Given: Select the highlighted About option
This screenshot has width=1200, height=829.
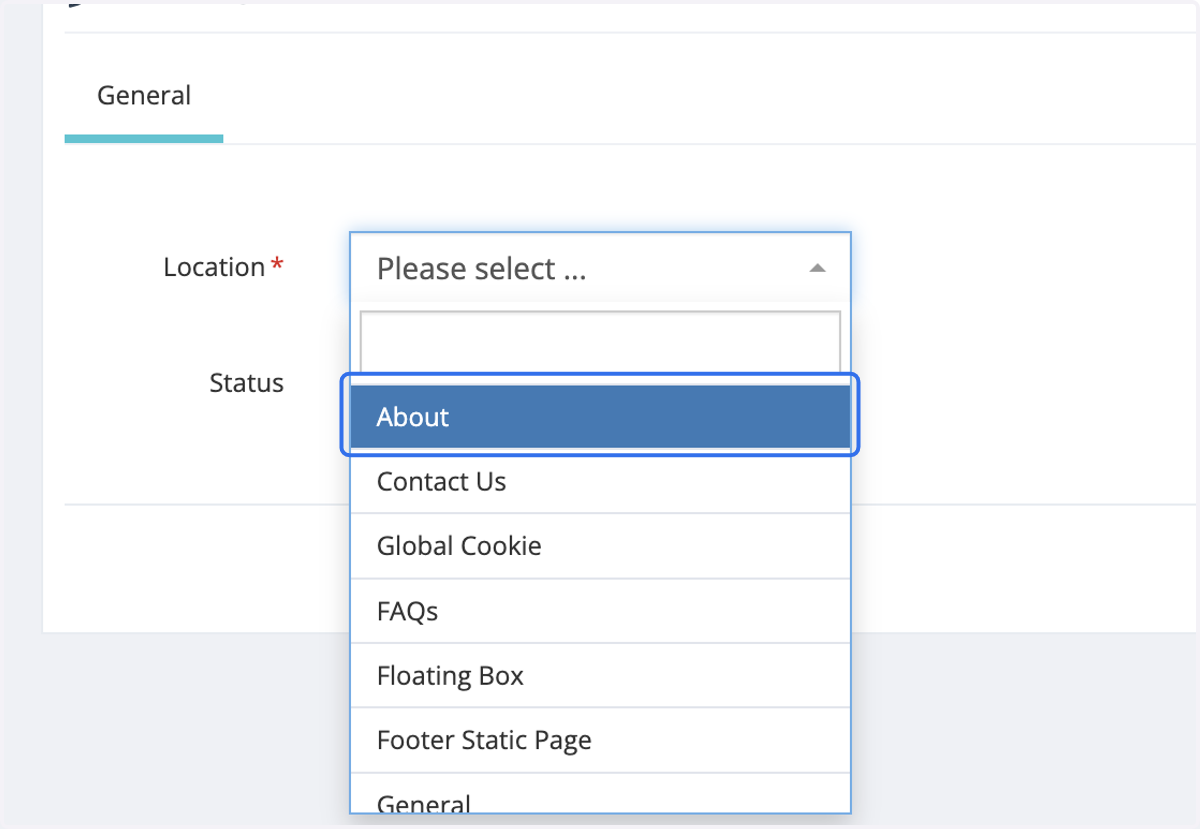Looking at the screenshot, I should 600,417.
